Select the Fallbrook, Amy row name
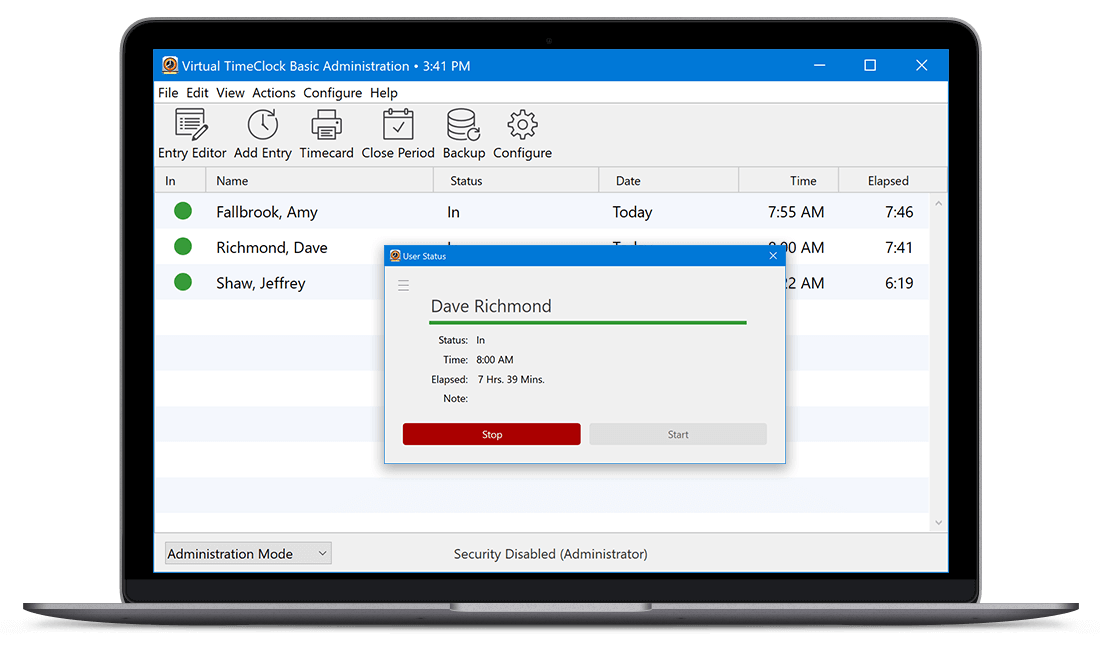The height and width of the screenshot is (652, 1100). click(267, 212)
